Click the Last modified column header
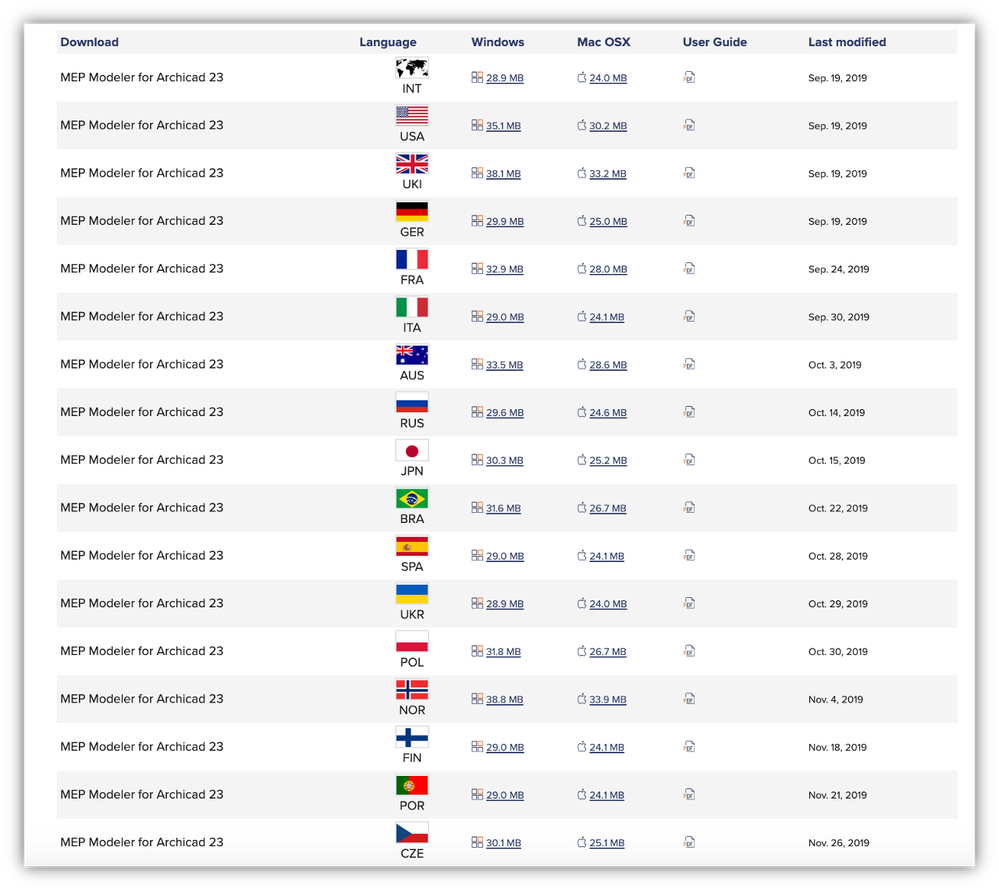Image resolution: width=999 pixels, height=890 pixels. click(x=847, y=42)
